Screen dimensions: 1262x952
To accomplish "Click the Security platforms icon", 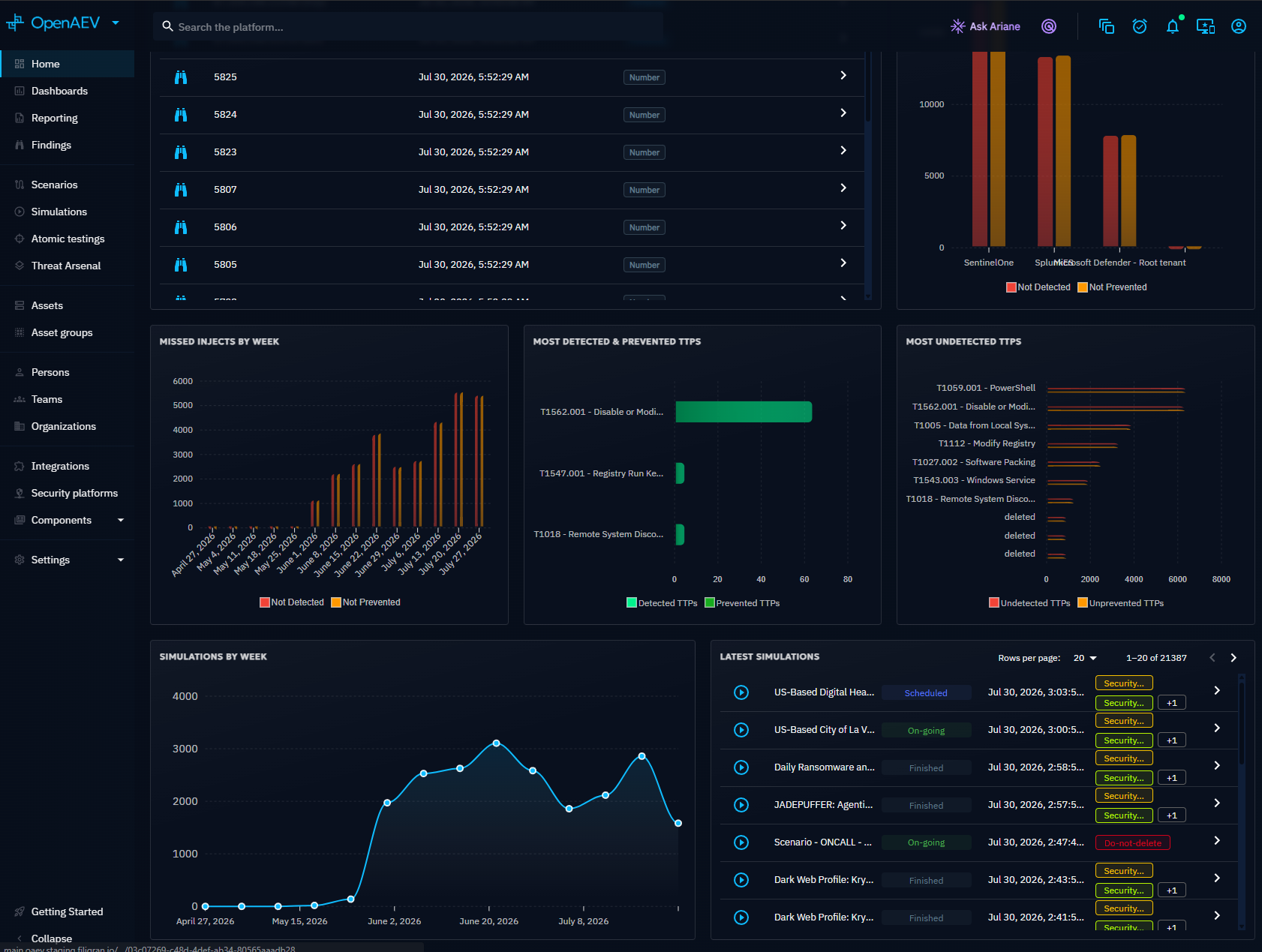I will pos(20,493).
